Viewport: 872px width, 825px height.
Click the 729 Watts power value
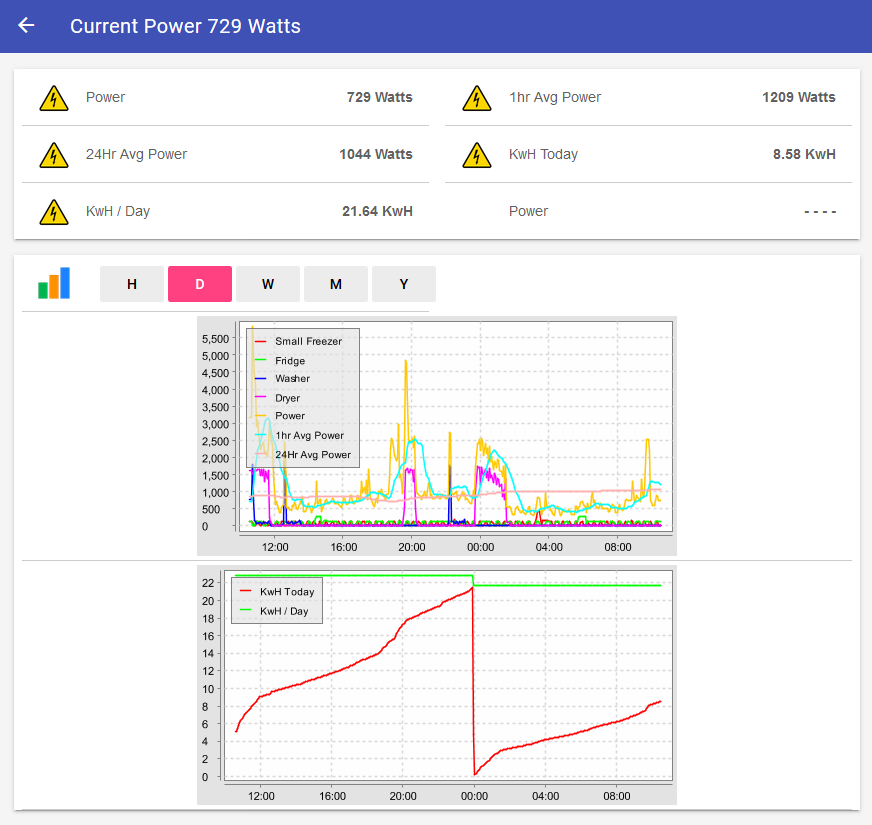[x=379, y=98]
